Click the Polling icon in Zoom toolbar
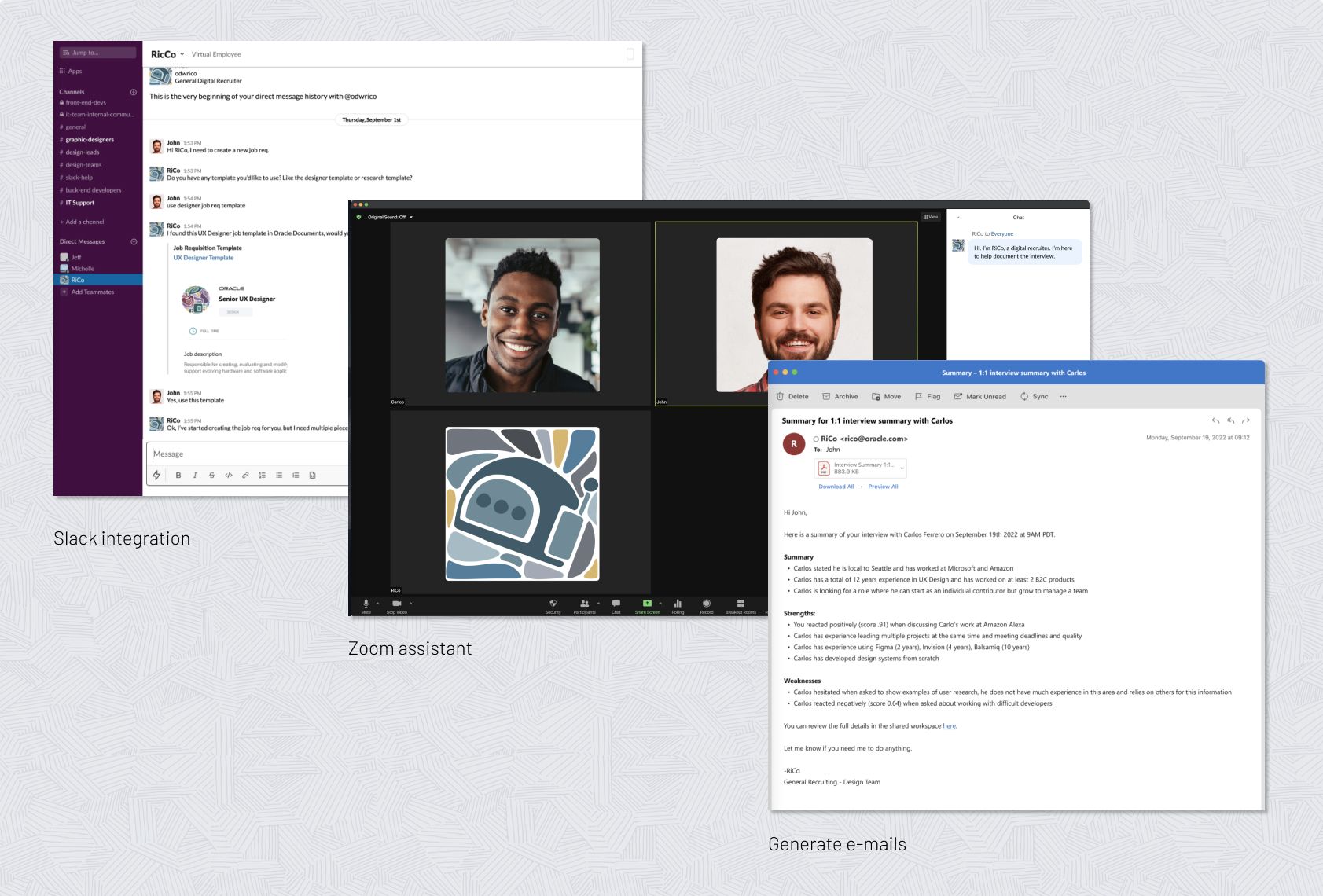1323x896 pixels. pos(678,604)
